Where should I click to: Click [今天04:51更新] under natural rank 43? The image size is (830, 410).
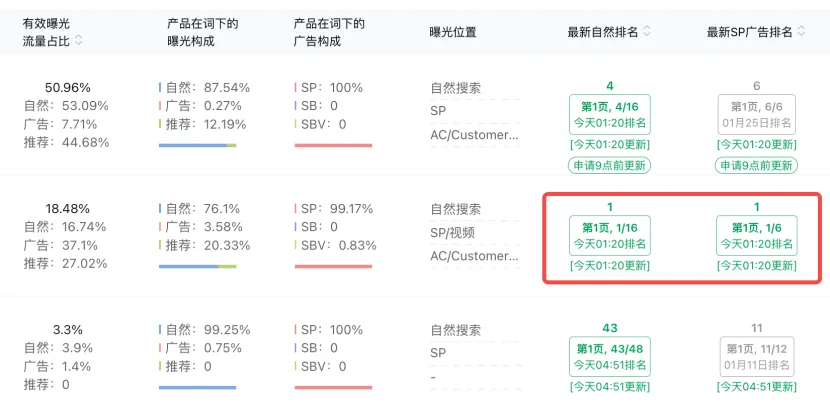[609, 387]
